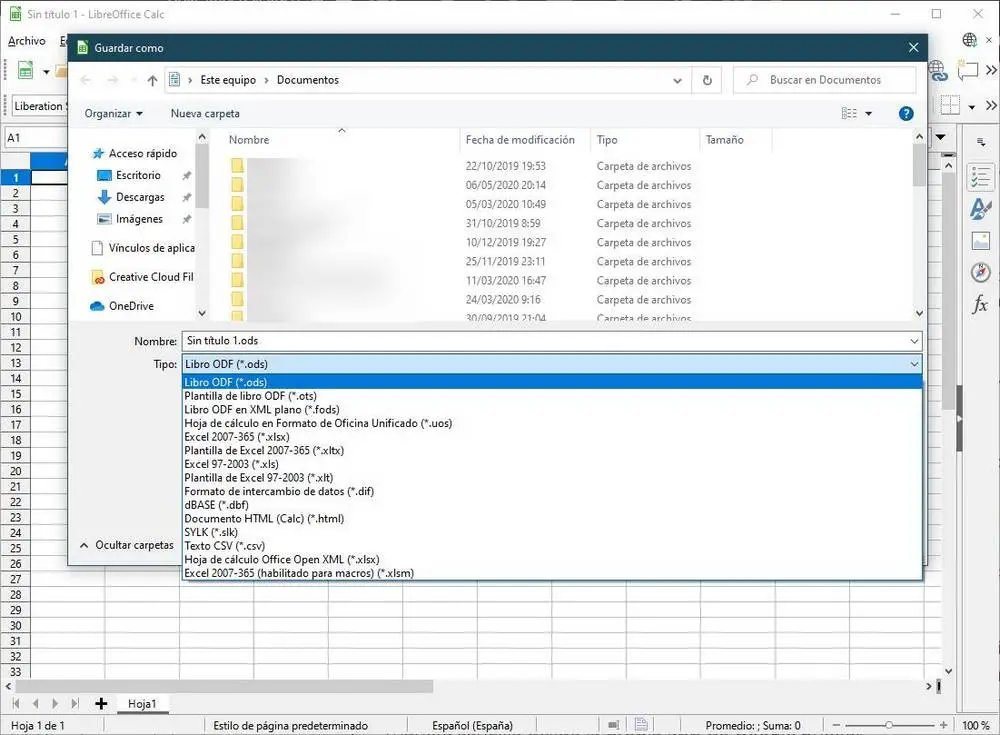Click new spreadsheet icon in Calc toolbar
This screenshot has height=735, width=1000.
(26, 70)
